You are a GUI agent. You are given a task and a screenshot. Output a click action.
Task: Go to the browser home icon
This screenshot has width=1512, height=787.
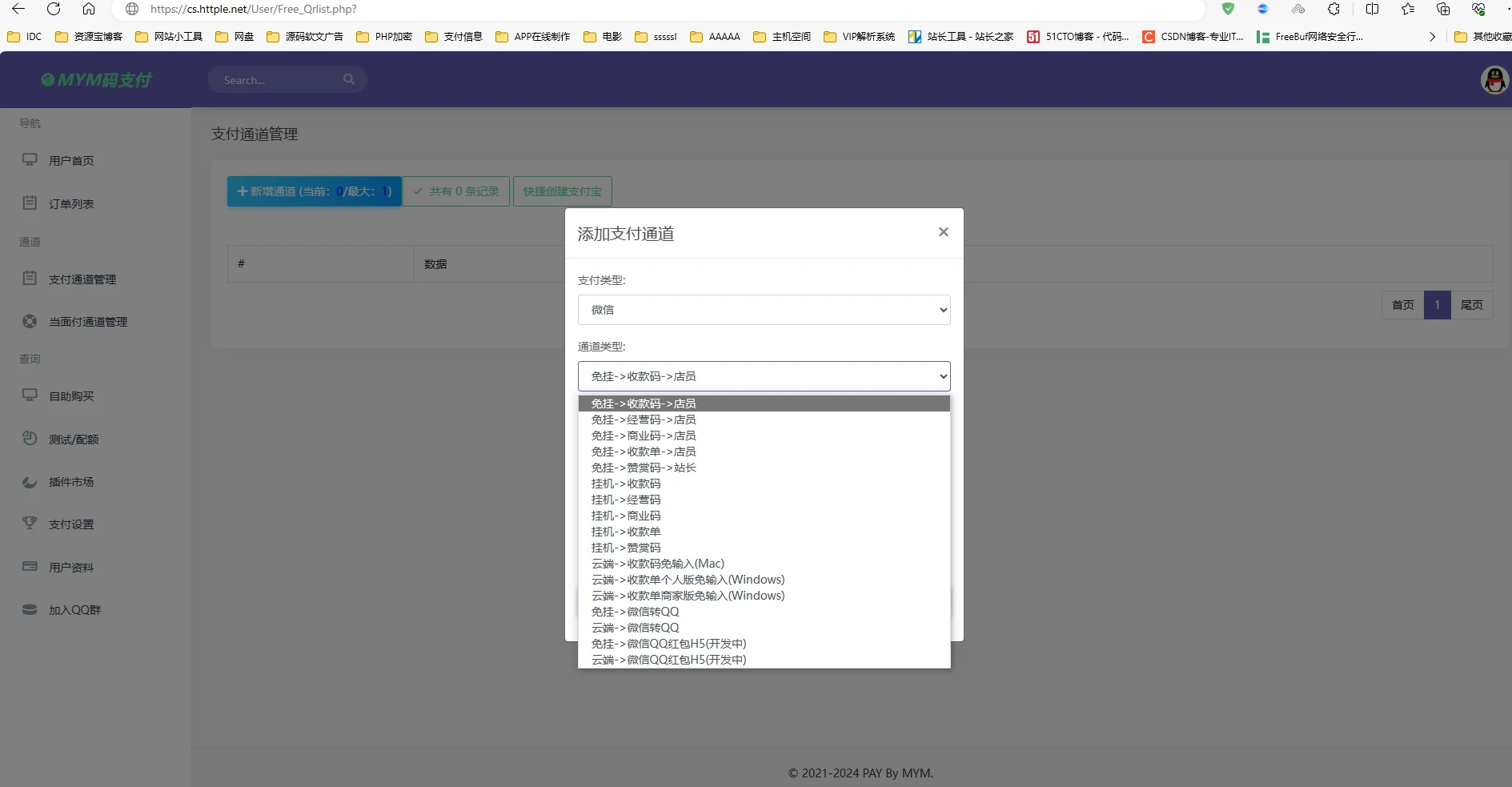(89, 9)
